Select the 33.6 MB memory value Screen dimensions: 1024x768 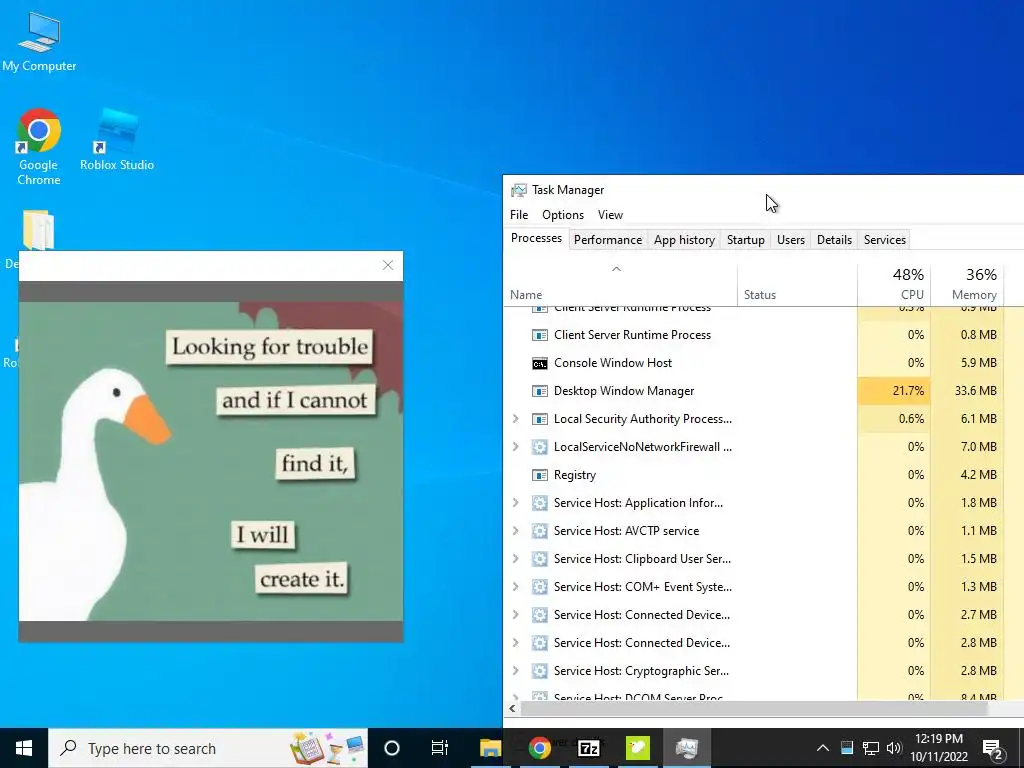[x=975, y=391]
